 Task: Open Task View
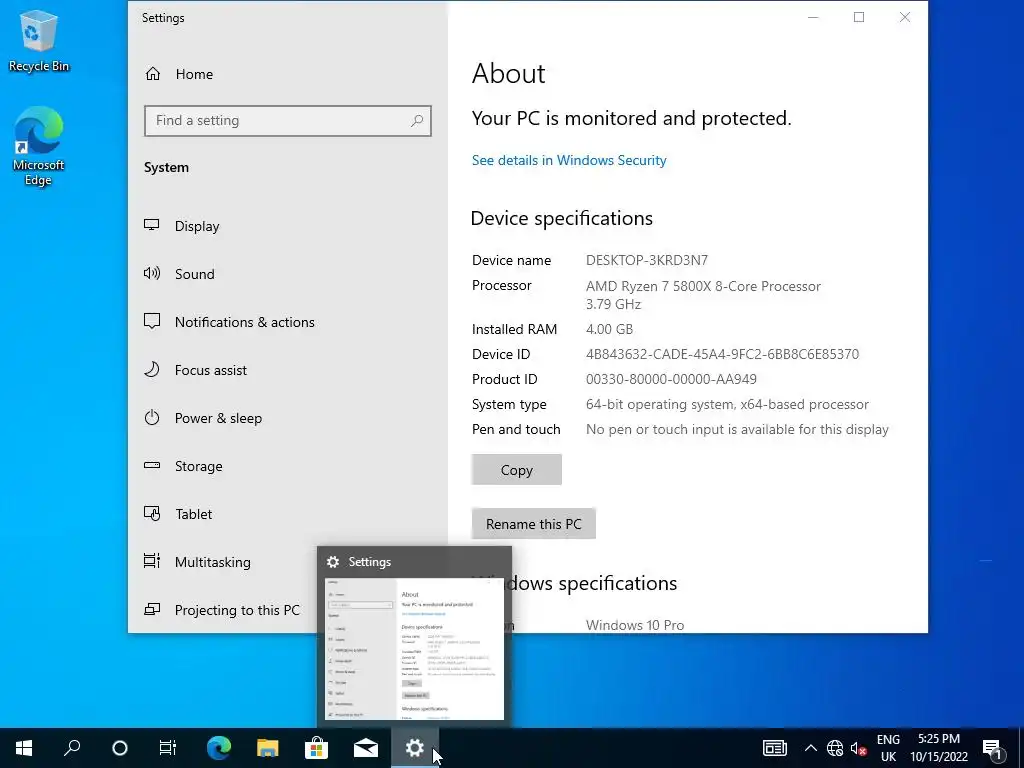click(168, 748)
